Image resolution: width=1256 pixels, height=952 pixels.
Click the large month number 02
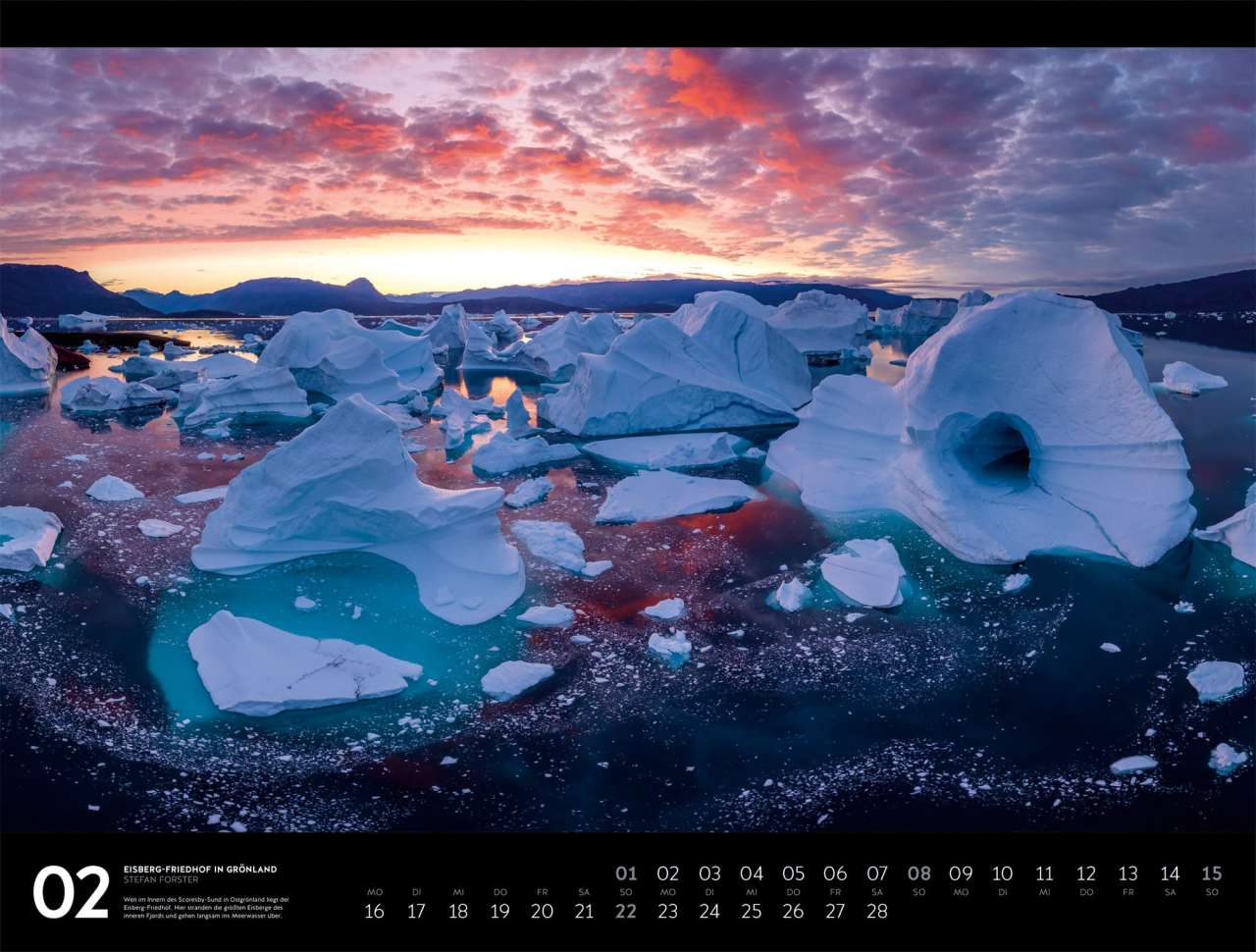coord(71,892)
